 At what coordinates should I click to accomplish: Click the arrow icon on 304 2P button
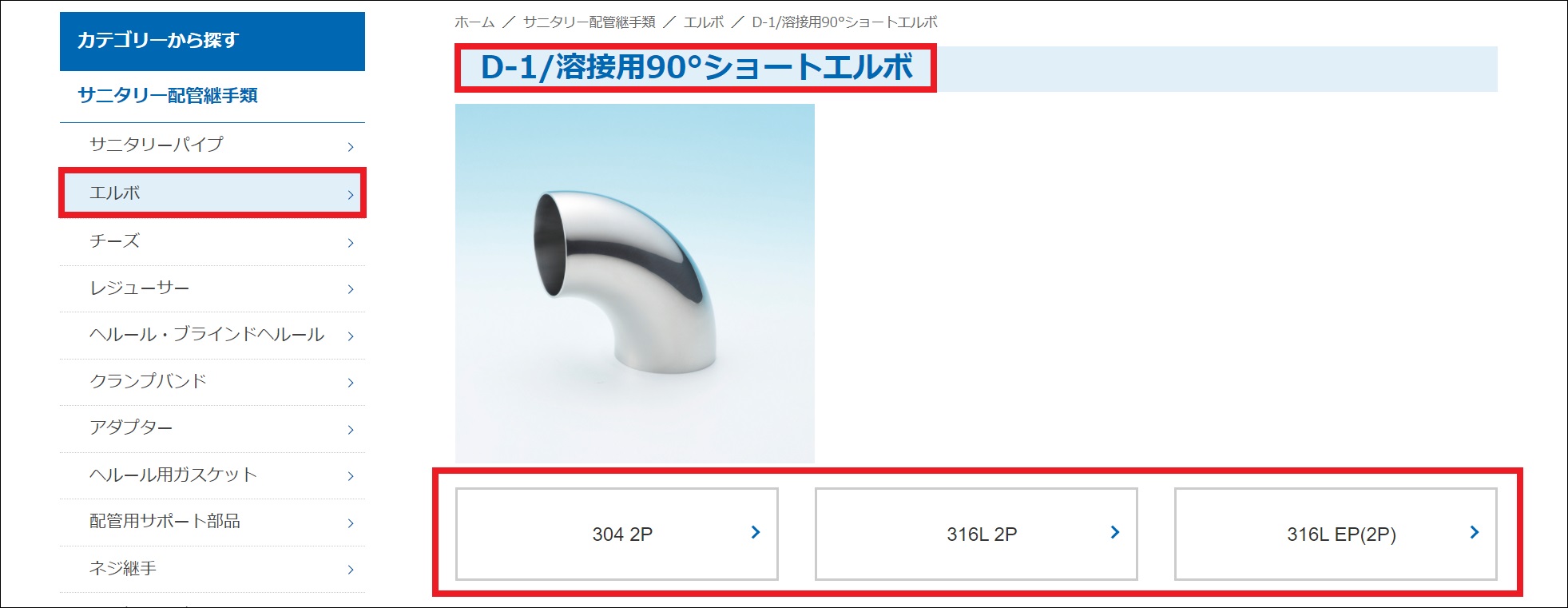(x=756, y=532)
